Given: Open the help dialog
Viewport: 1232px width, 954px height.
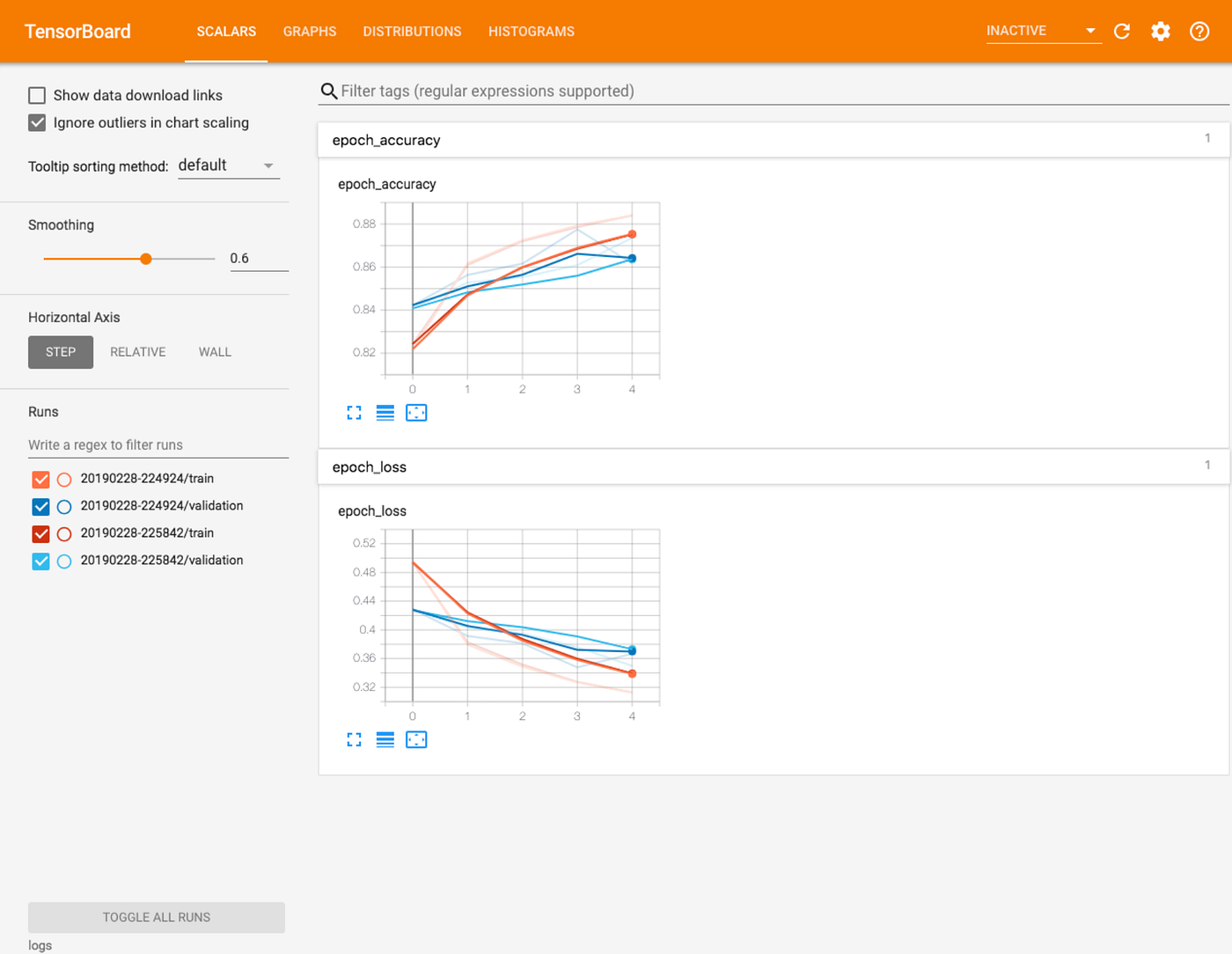Looking at the screenshot, I should (1199, 31).
